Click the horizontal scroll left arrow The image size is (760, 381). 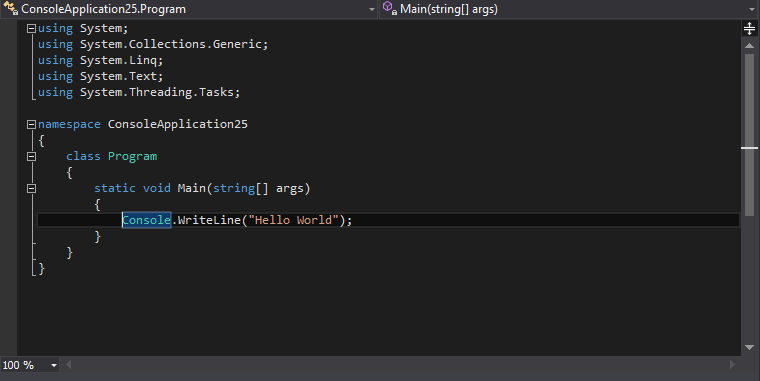pos(68,365)
